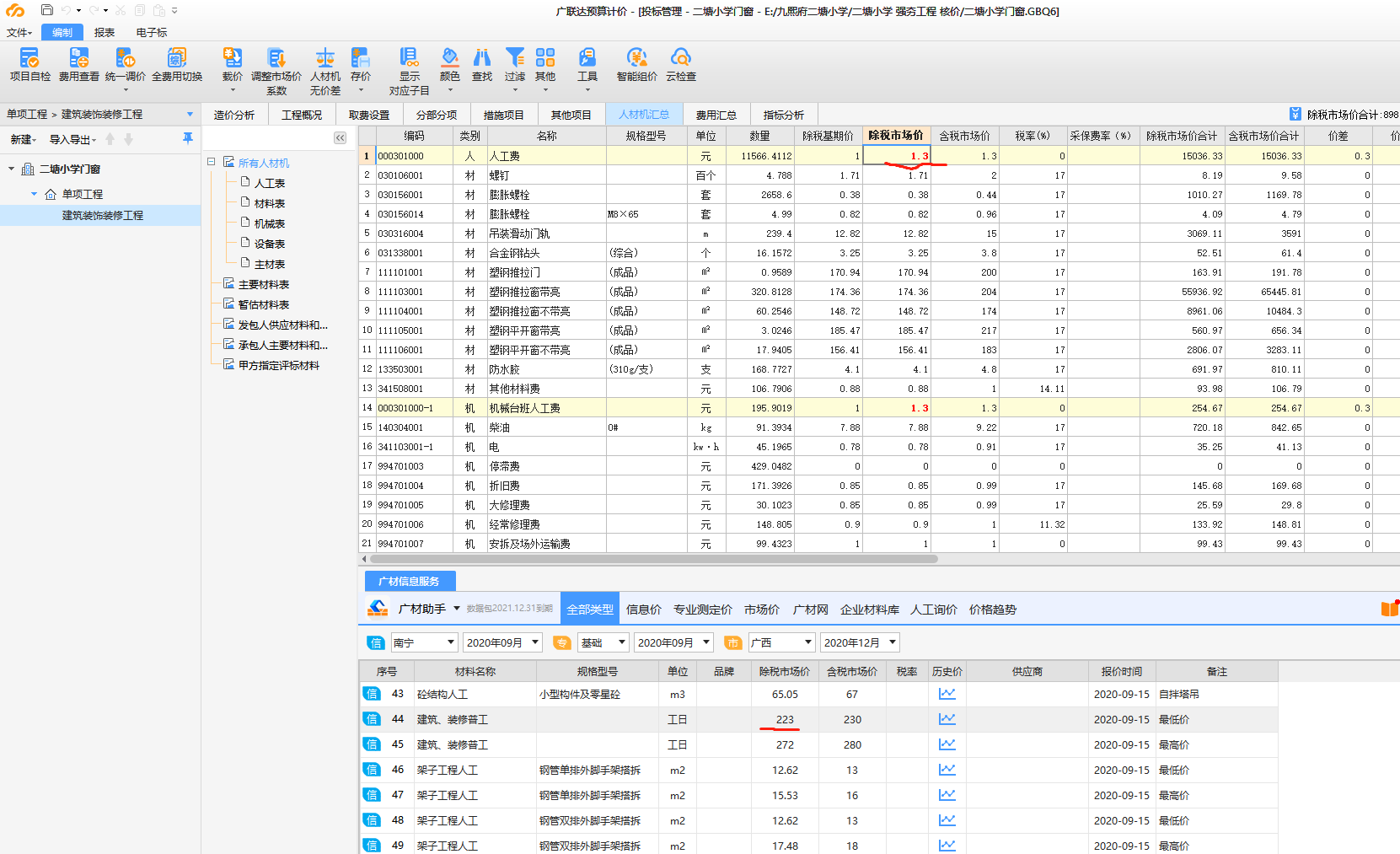Select the 信息价 price type

pyautogui.click(x=644, y=610)
